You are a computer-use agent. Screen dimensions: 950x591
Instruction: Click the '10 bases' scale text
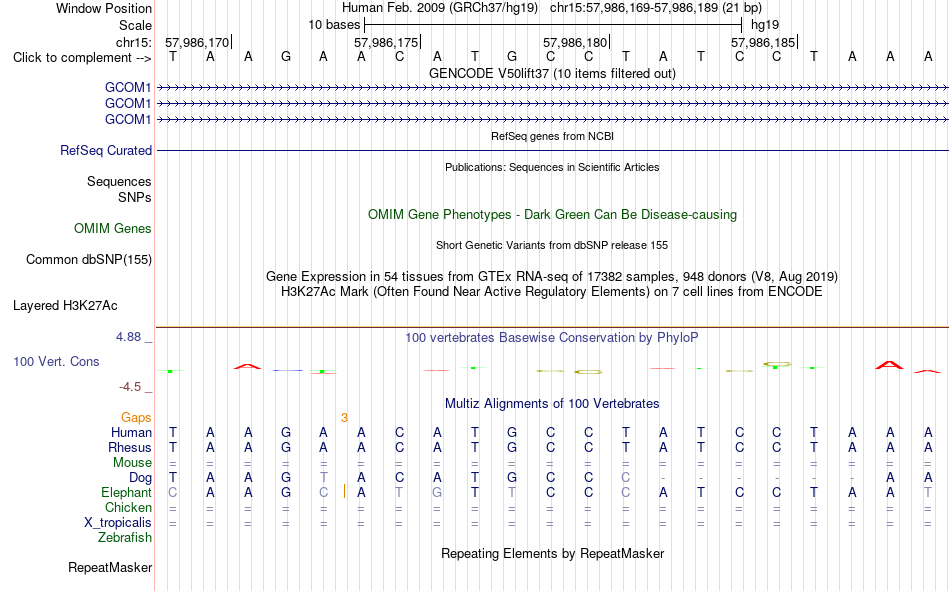tap(334, 25)
